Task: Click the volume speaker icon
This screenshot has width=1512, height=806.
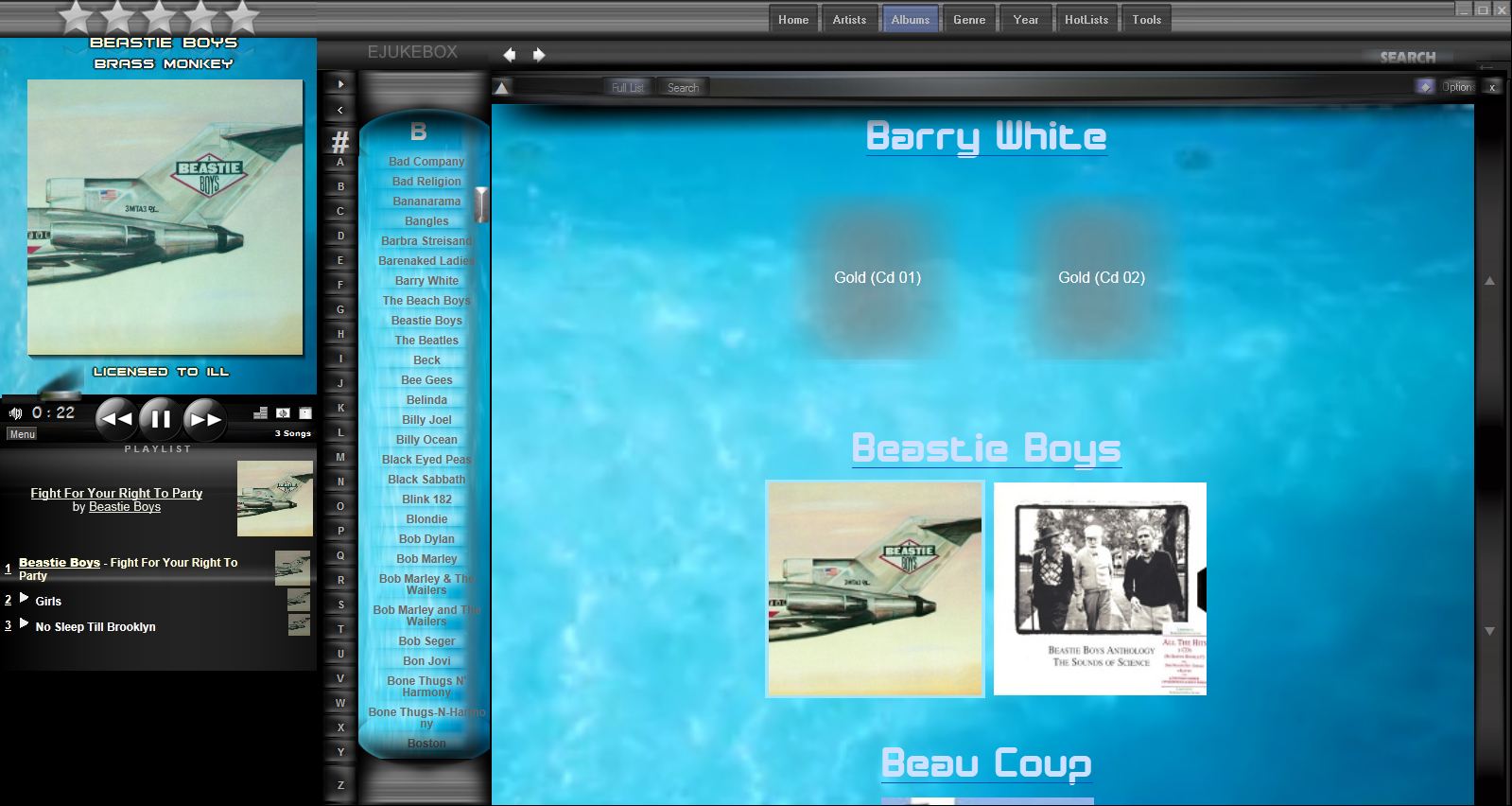Action: (15, 413)
